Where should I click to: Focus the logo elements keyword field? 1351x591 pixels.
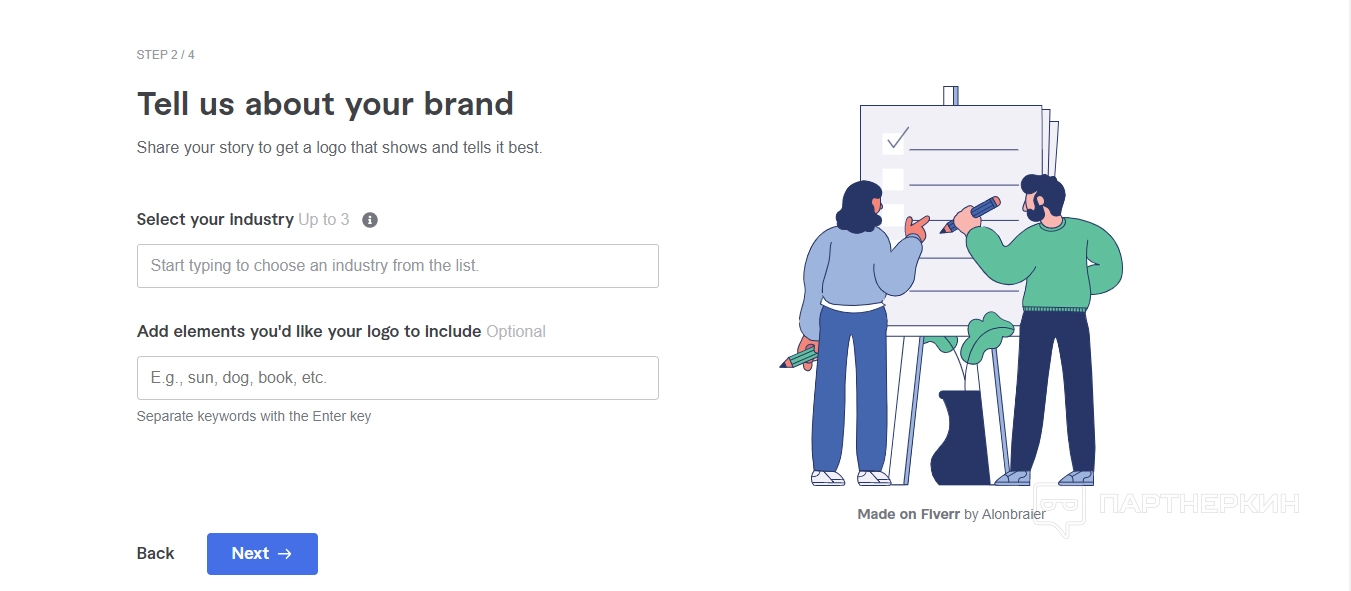397,378
